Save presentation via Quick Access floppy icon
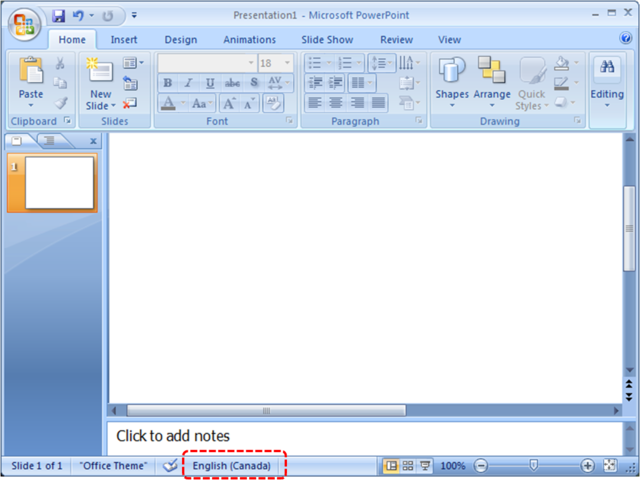Viewport: 640px width, 480px height. coord(59,16)
